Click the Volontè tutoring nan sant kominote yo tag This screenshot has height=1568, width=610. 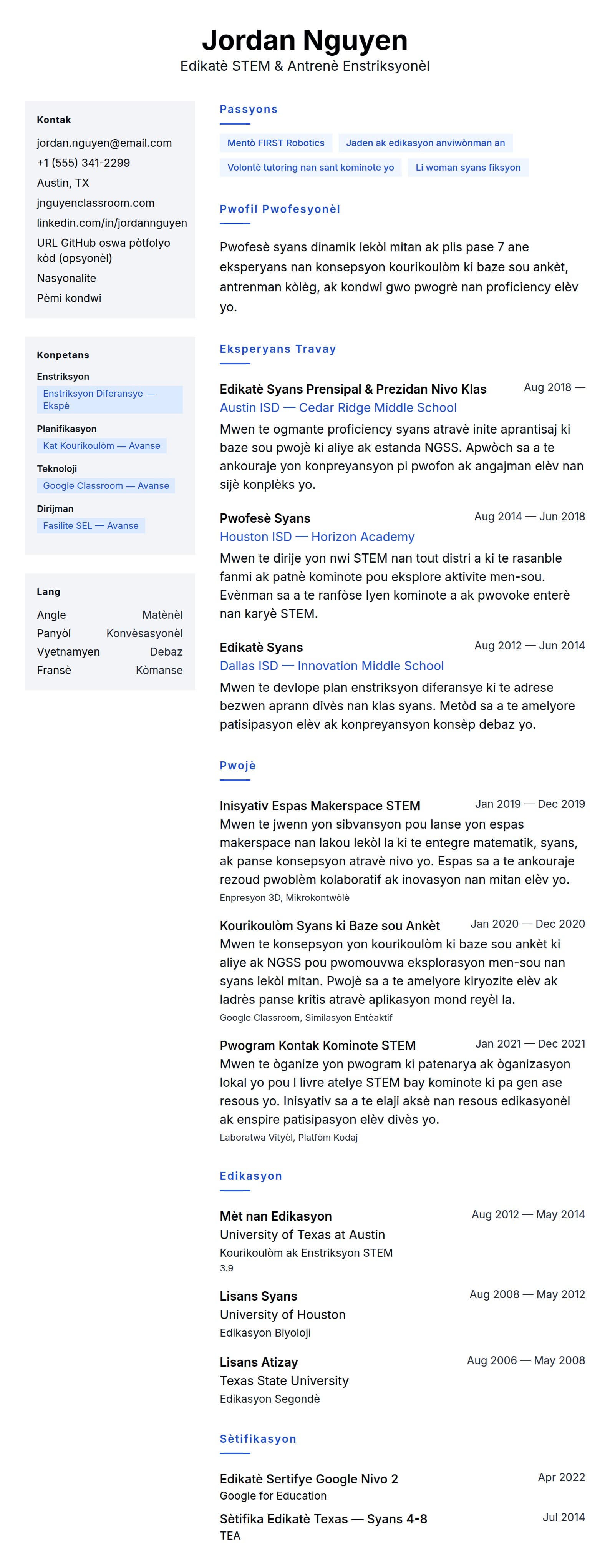coord(310,168)
